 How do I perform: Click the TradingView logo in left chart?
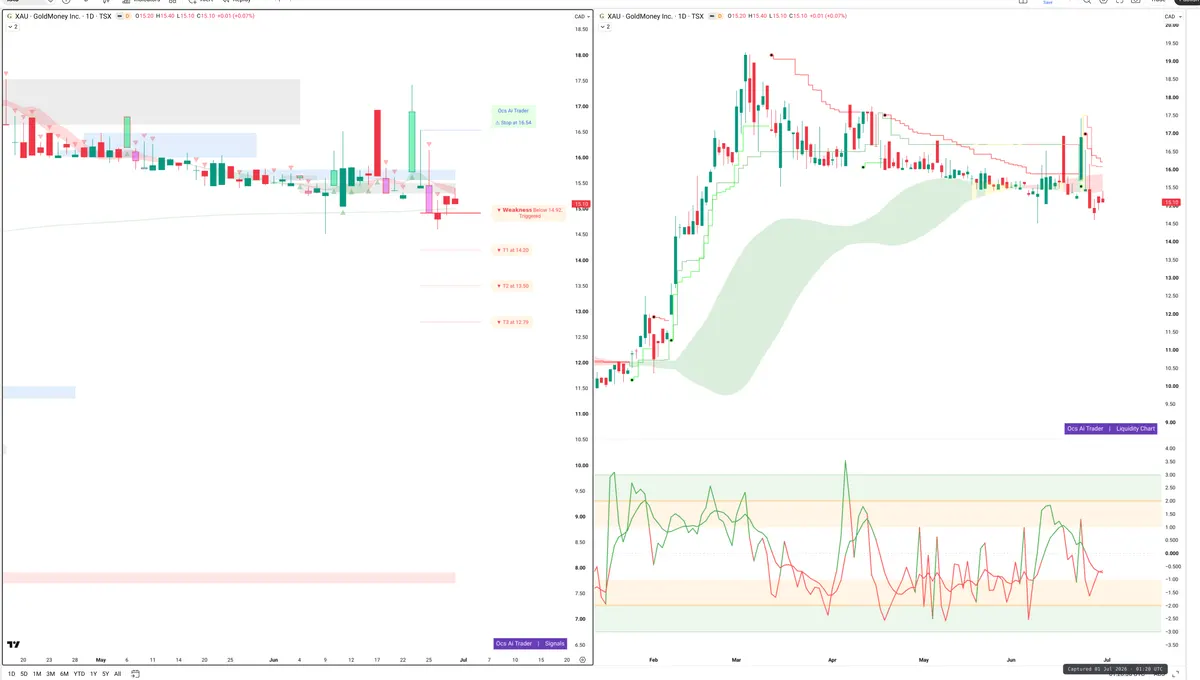pos(14,646)
